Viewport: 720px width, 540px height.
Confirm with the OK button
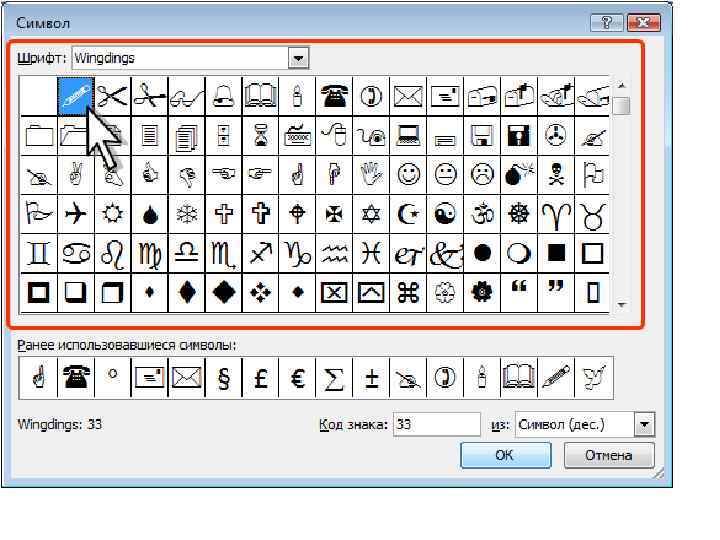click(x=506, y=455)
